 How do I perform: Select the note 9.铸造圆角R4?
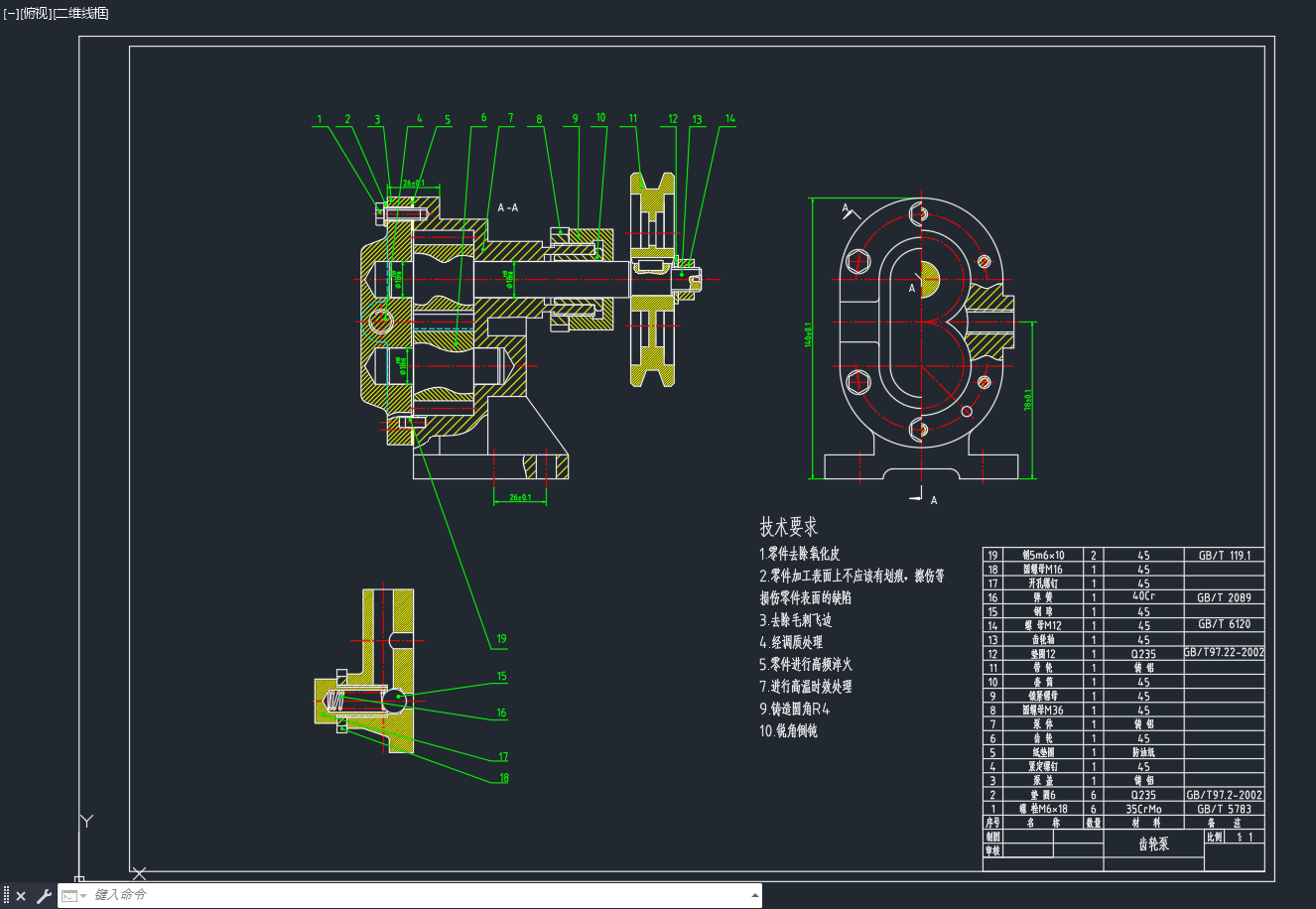point(794,709)
